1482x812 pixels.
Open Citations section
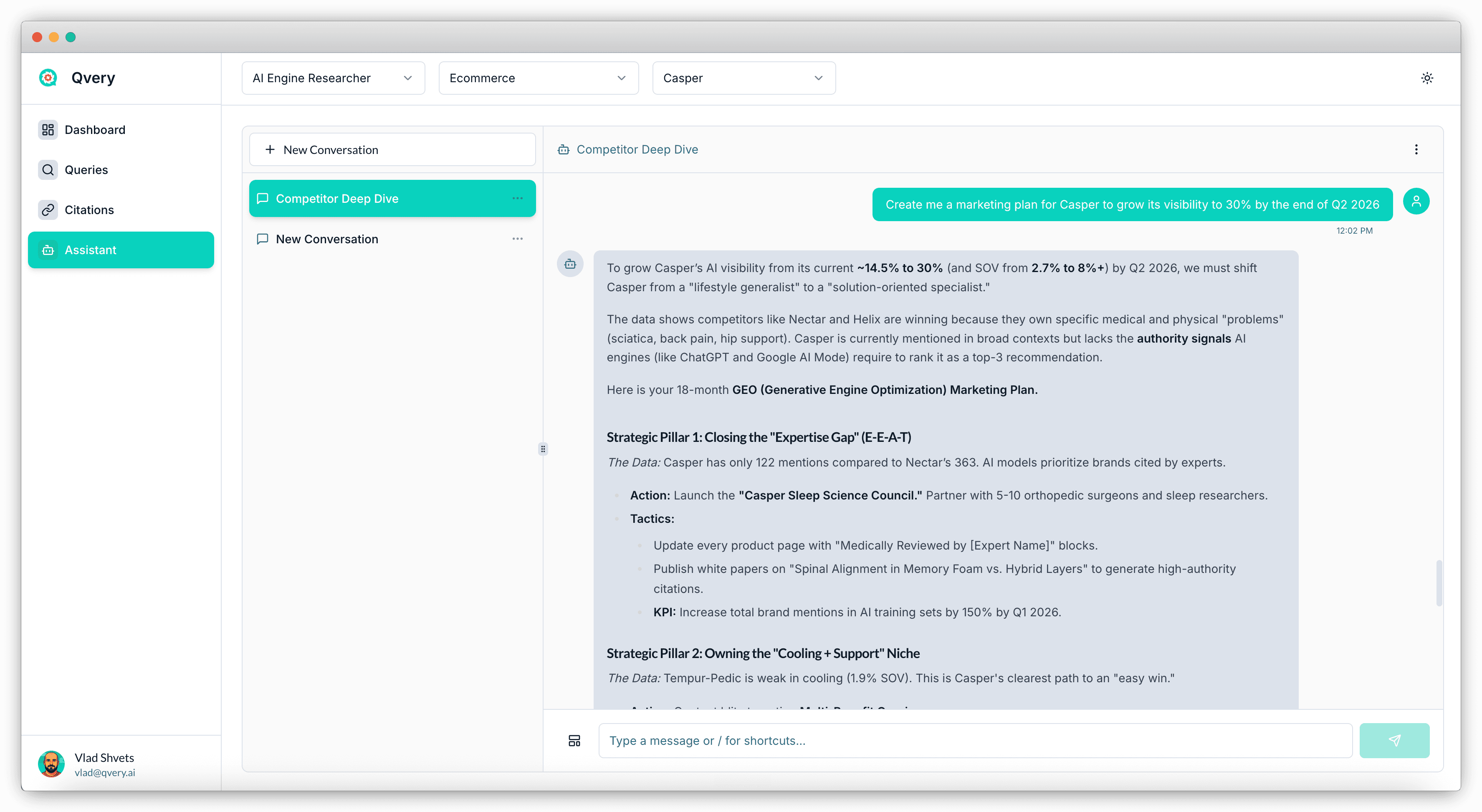coord(121,210)
